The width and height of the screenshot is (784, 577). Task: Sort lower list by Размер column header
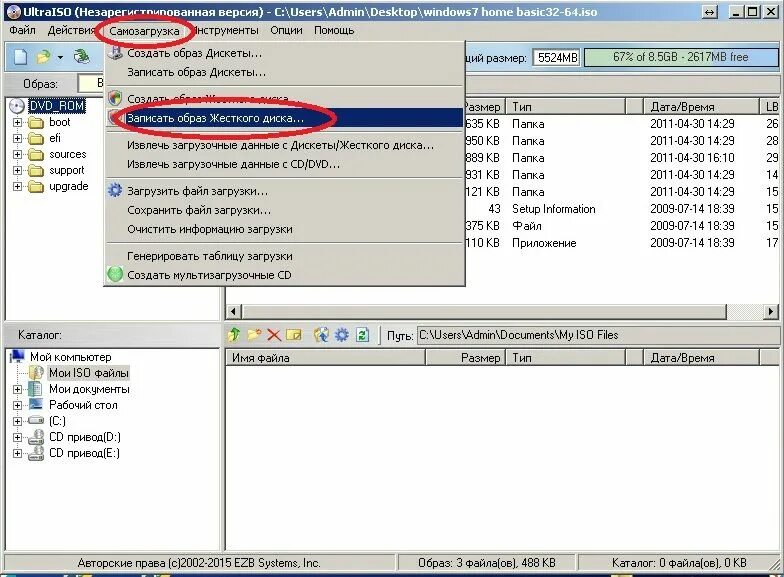coord(464,358)
